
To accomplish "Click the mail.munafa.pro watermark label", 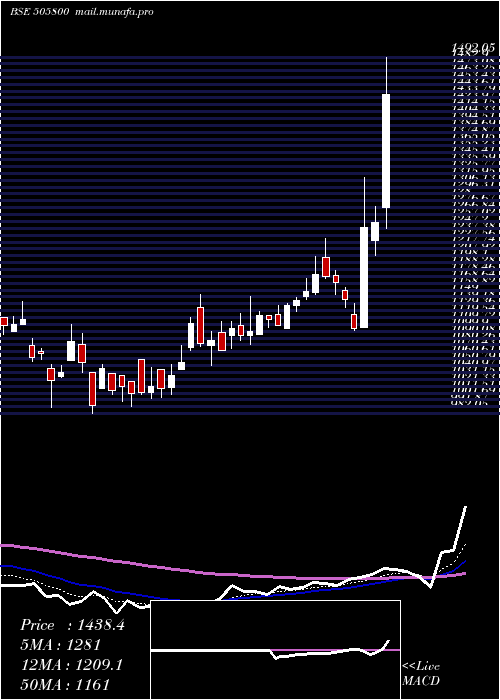I will (x=113, y=12).
